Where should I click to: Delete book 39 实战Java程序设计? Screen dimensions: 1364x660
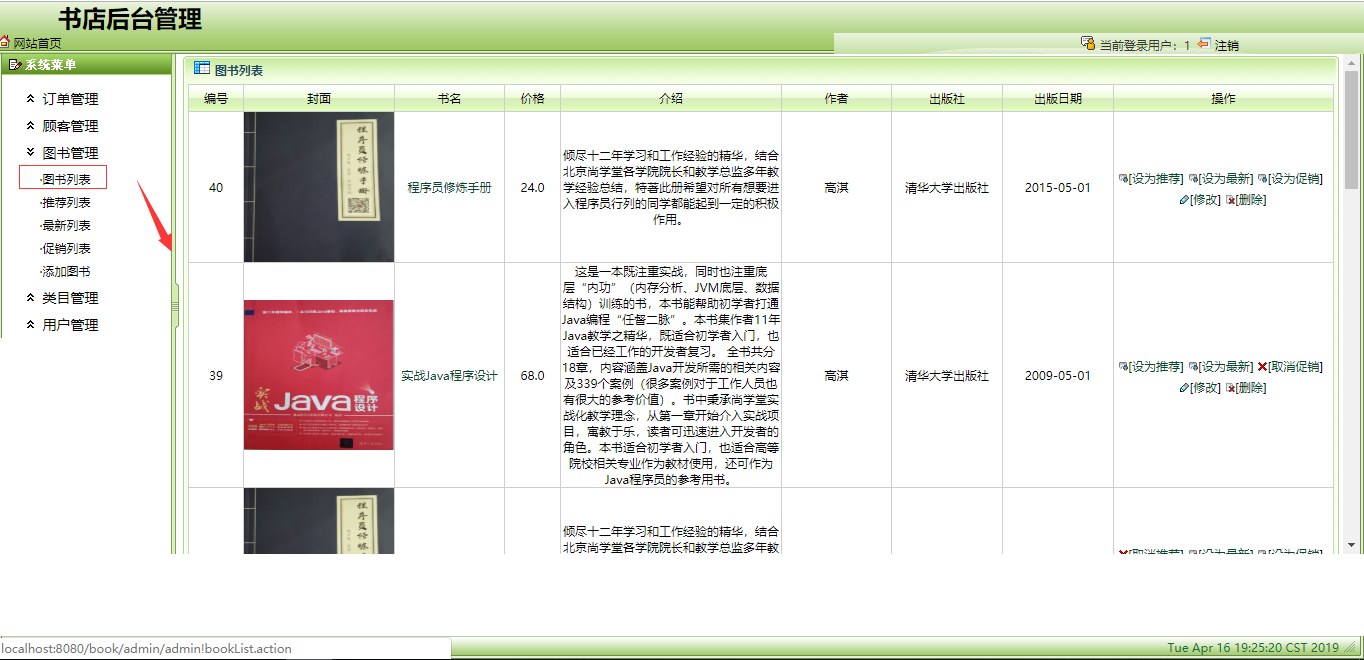(x=1246, y=388)
